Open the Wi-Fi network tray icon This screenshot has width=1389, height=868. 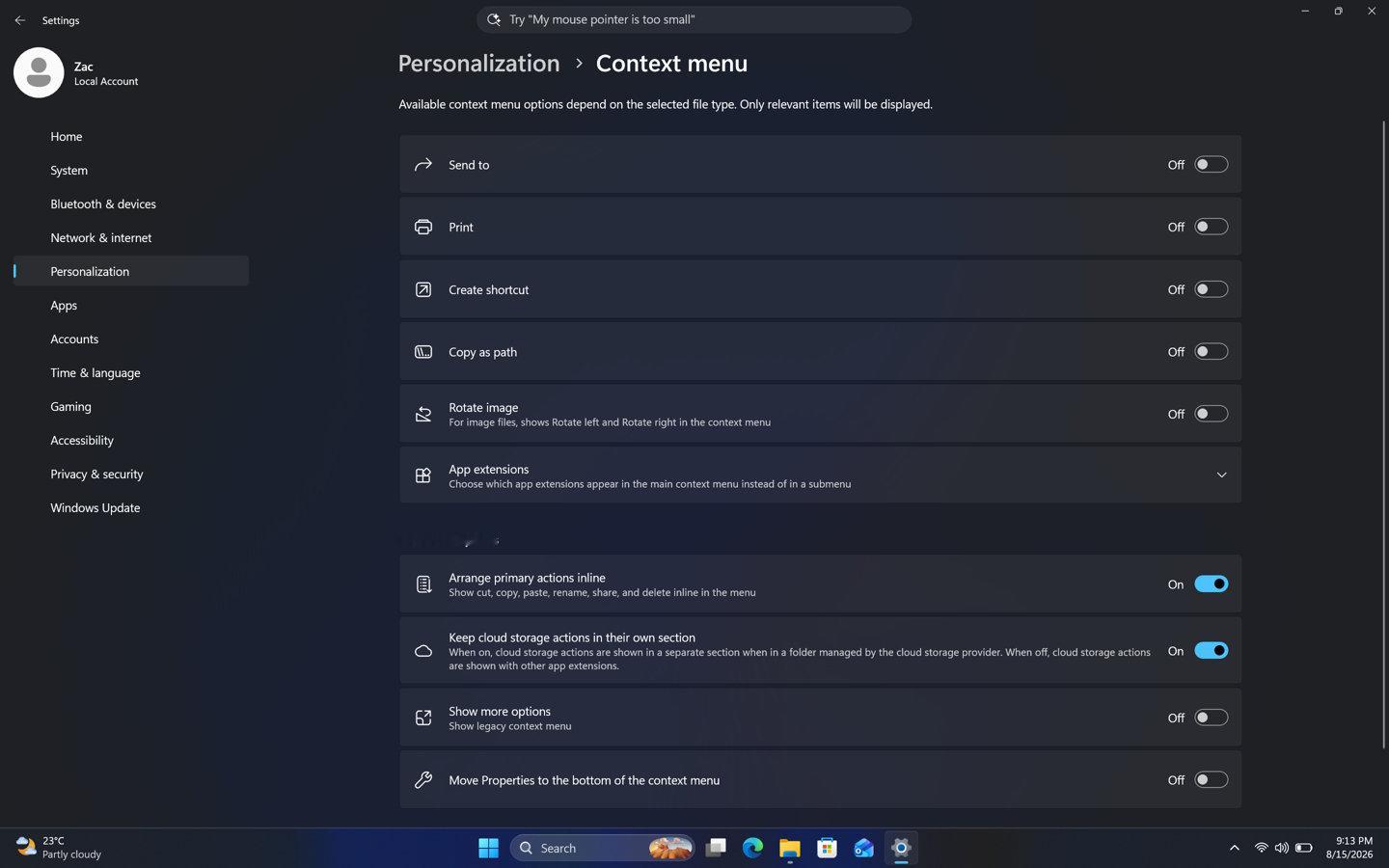pos(1261,848)
